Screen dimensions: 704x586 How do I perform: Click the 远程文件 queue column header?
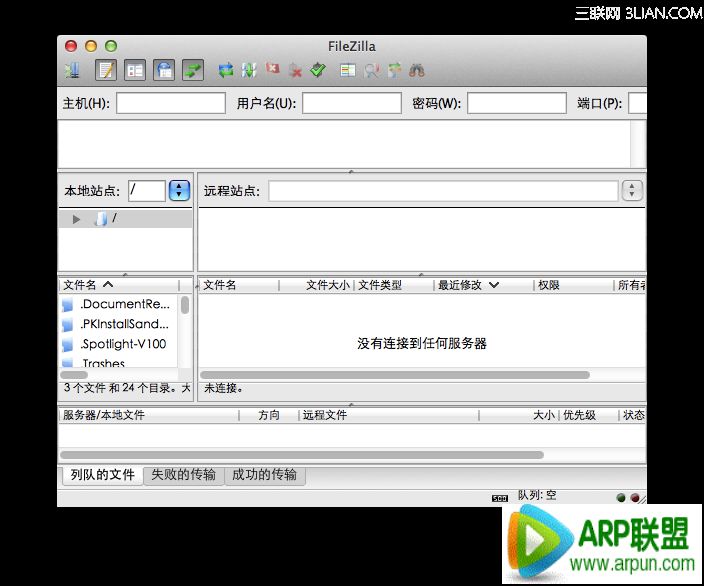click(x=389, y=415)
